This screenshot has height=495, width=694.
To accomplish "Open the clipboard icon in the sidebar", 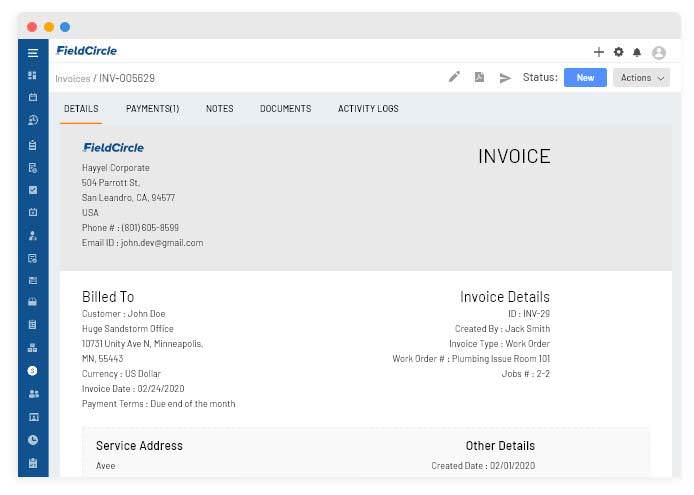I will (x=33, y=145).
